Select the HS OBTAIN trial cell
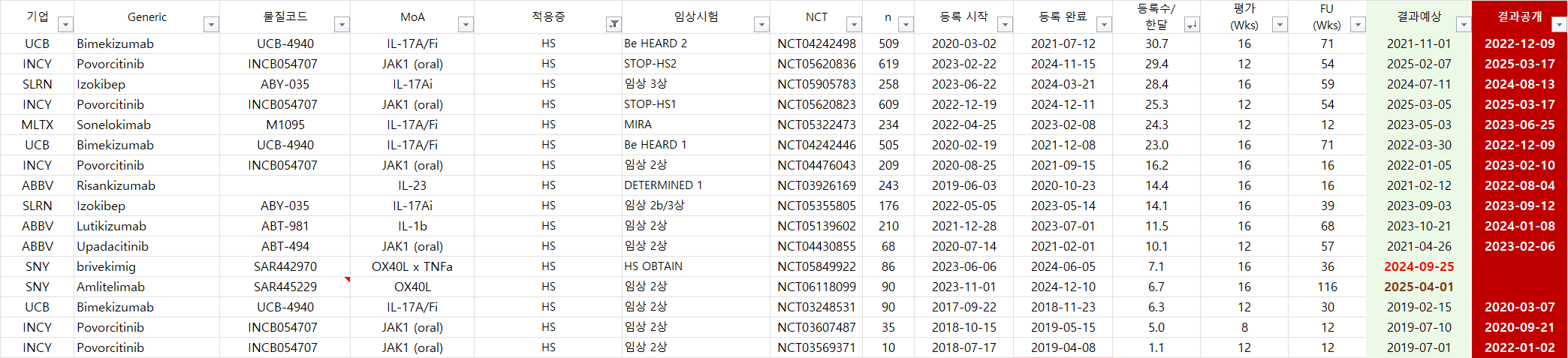 [696, 266]
